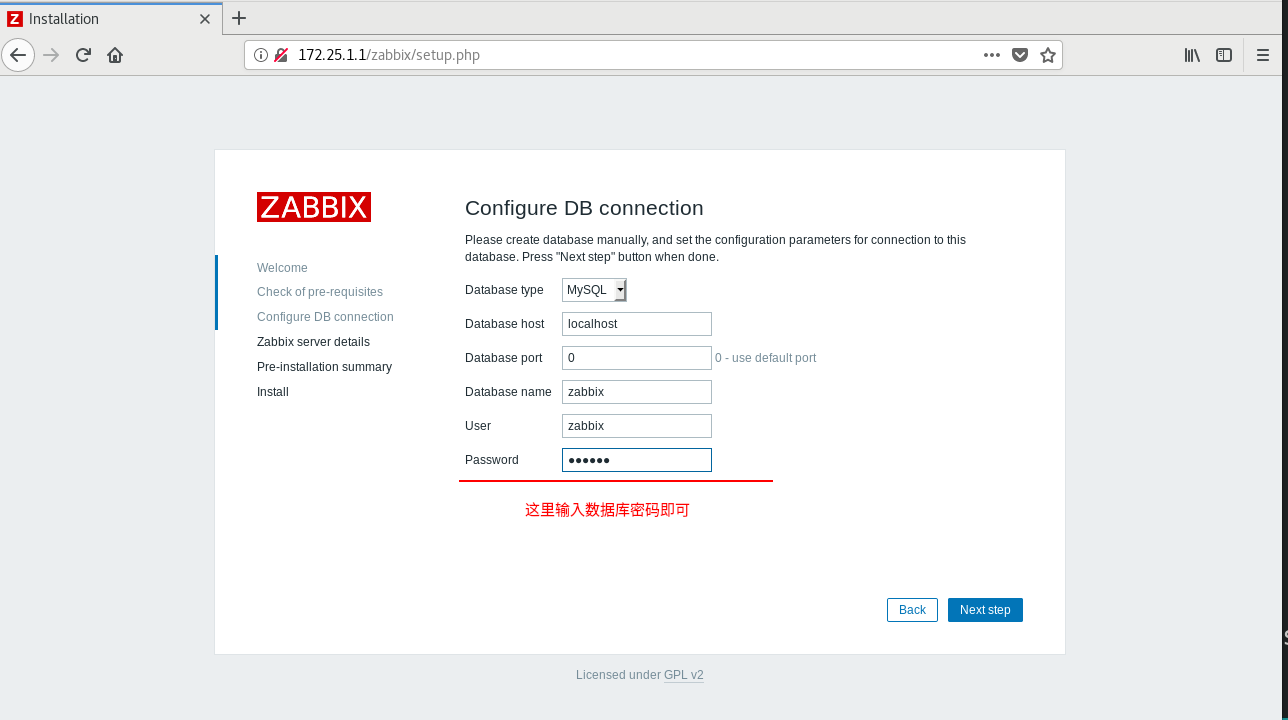The height and width of the screenshot is (720, 1288).
Task: Open page actions via the three-dot icon
Action: tap(991, 55)
